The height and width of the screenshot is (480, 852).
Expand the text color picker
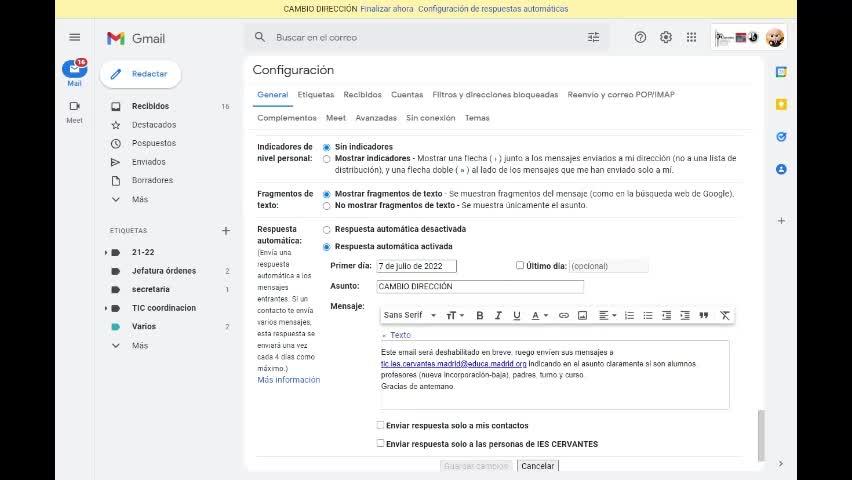tap(539, 315)
